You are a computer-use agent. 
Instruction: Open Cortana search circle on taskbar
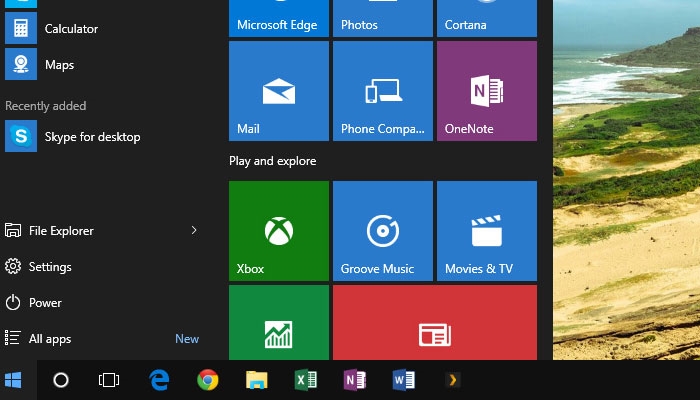point(61,380)
